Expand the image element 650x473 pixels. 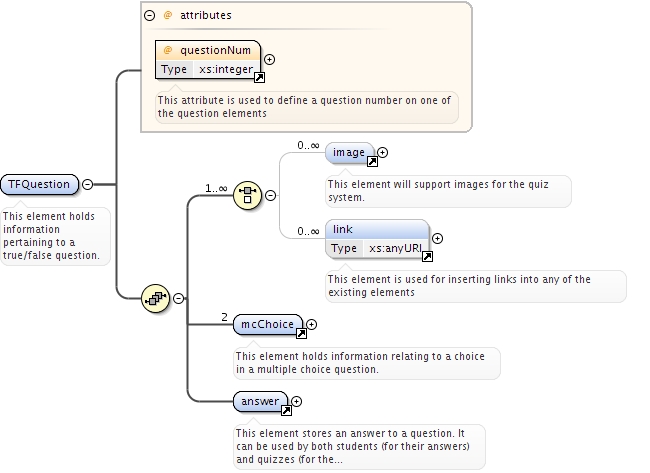coord(382,153)
